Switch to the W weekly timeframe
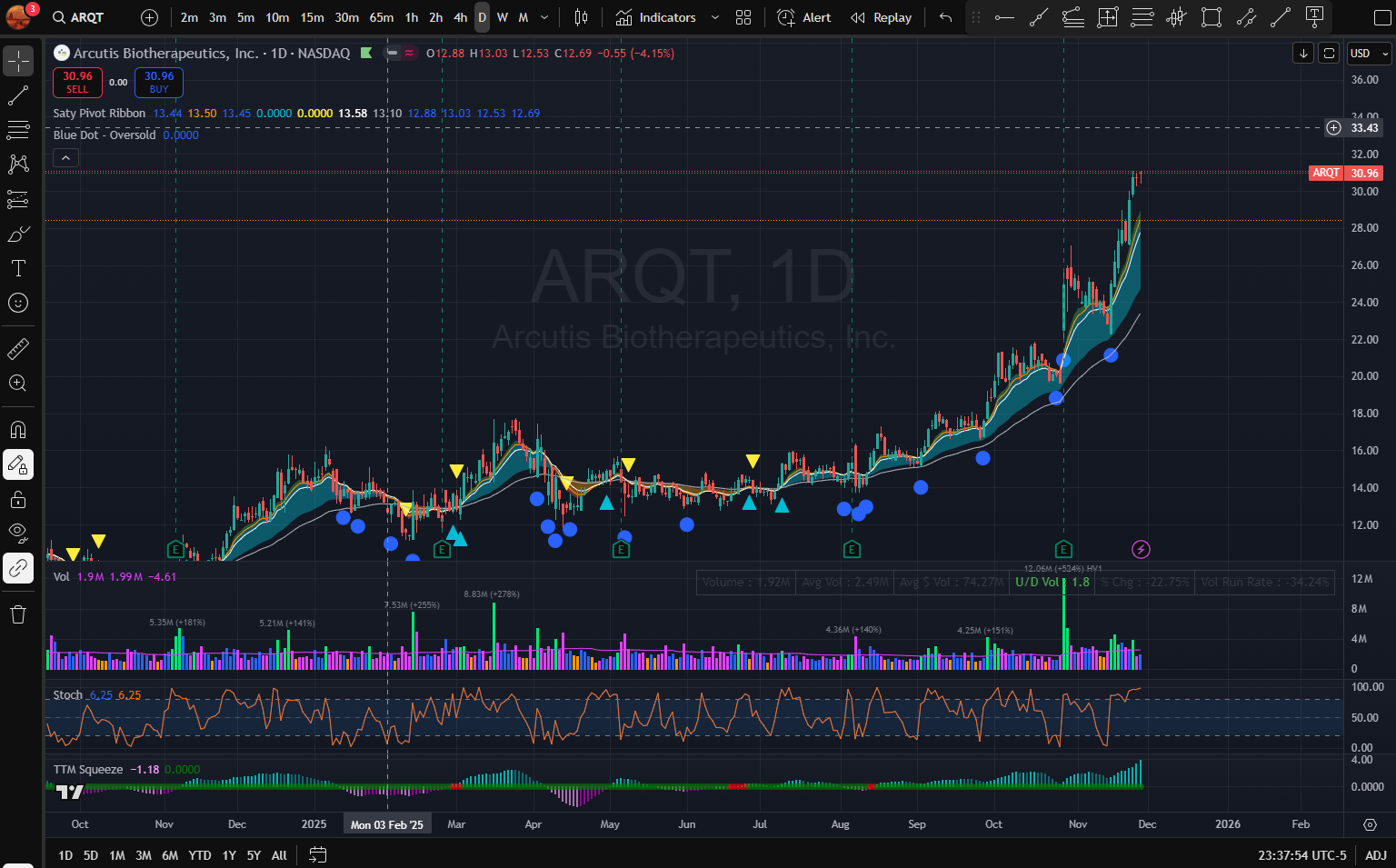 (503, 17)
